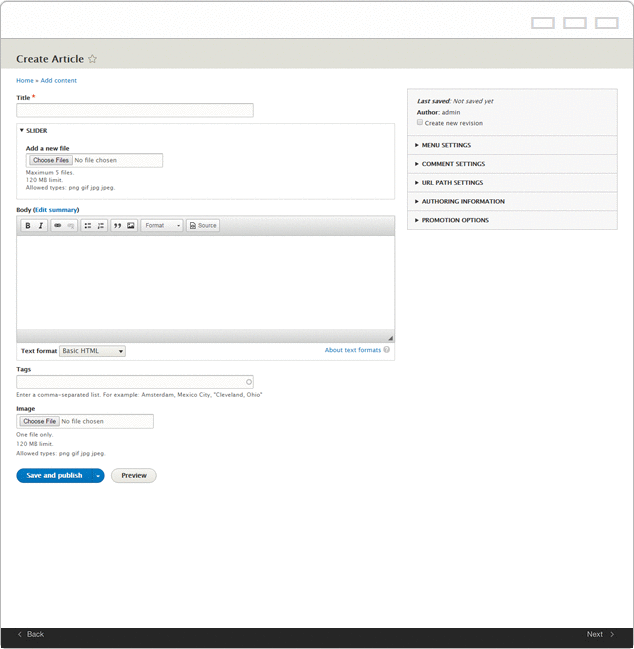Expand Comment Settings

(512, 164)
